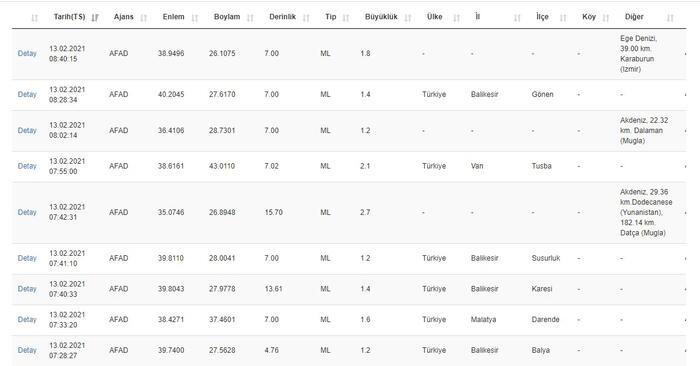Image resolution: width=700 pixels, height=366 pixels.
Task: Click the Büyüklük column header text
Action: pyautogui.click(x=381, y=17)
